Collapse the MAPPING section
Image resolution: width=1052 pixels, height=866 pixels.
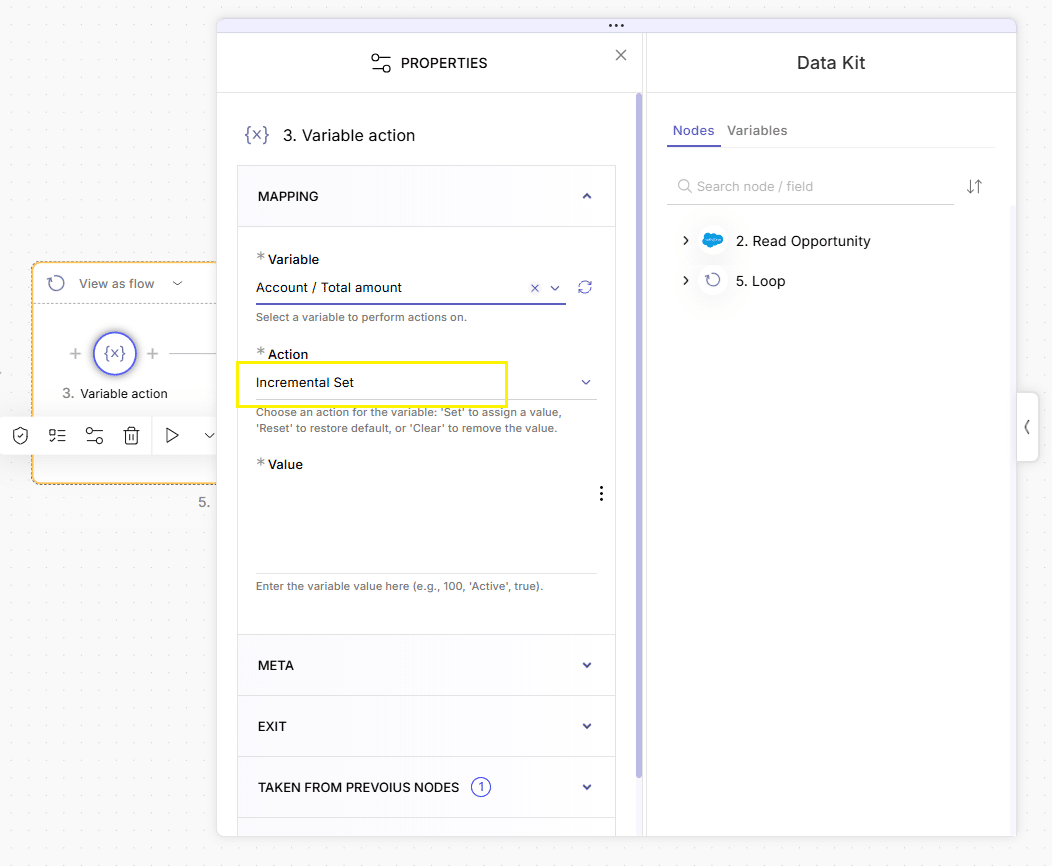[426, 196]
